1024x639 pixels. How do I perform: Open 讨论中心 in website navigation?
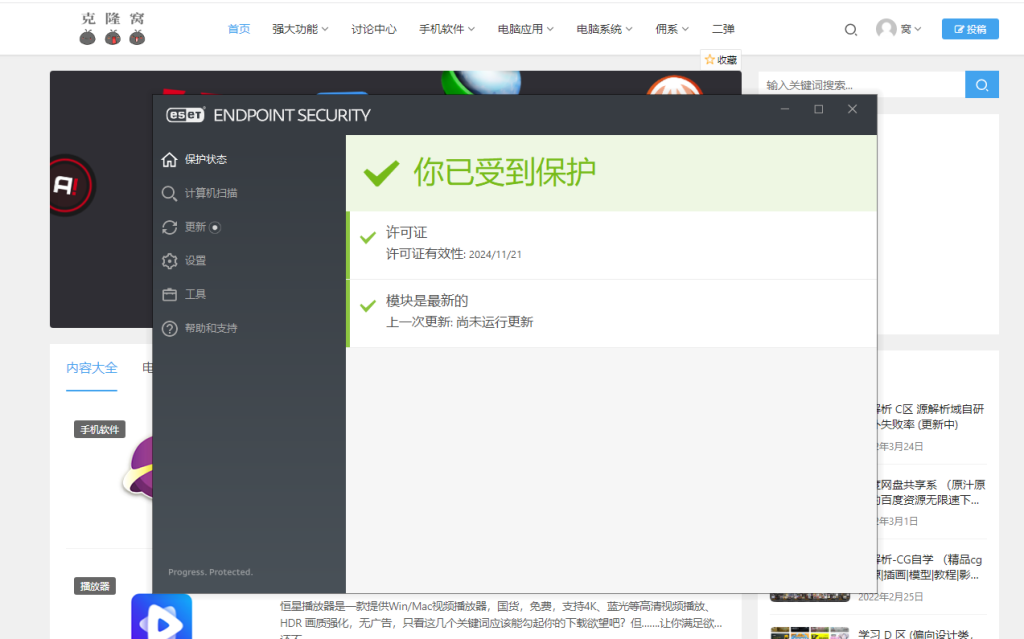point(374,29)
